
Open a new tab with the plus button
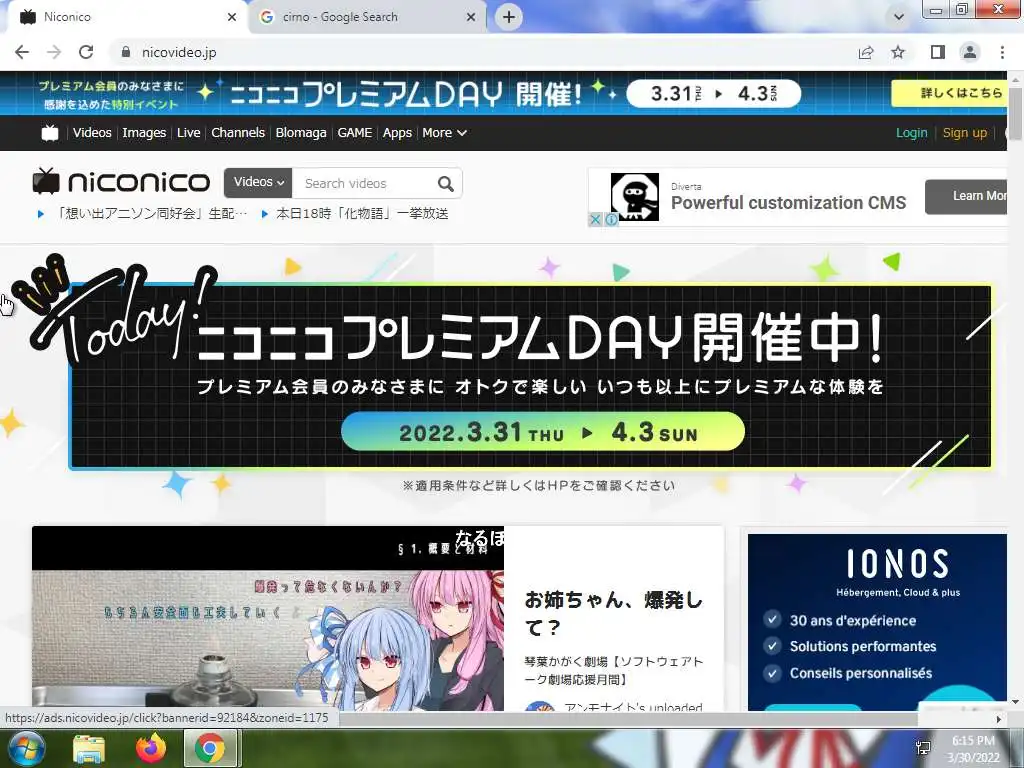pos(509,17)
